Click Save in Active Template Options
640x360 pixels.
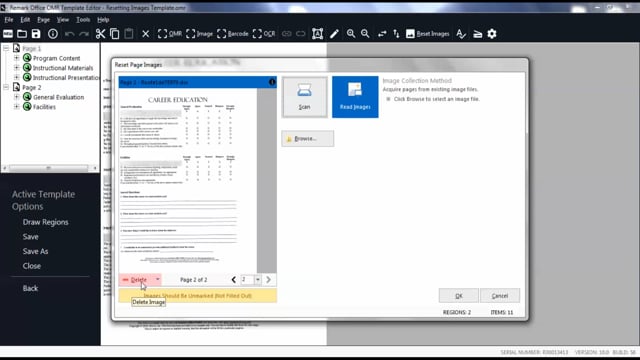click(31, 237)
